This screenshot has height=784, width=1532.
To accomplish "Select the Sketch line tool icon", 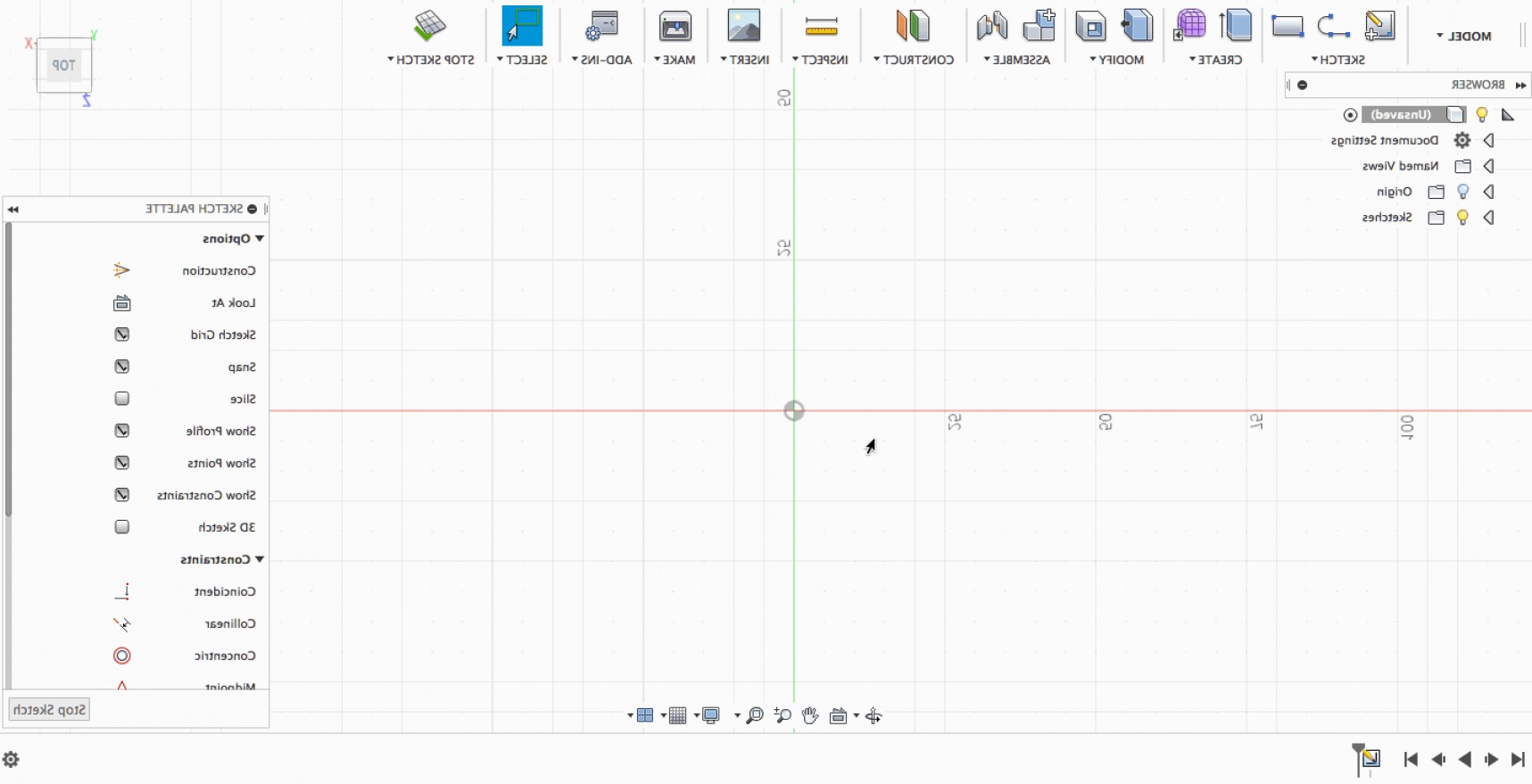I will pos(1333,26).
